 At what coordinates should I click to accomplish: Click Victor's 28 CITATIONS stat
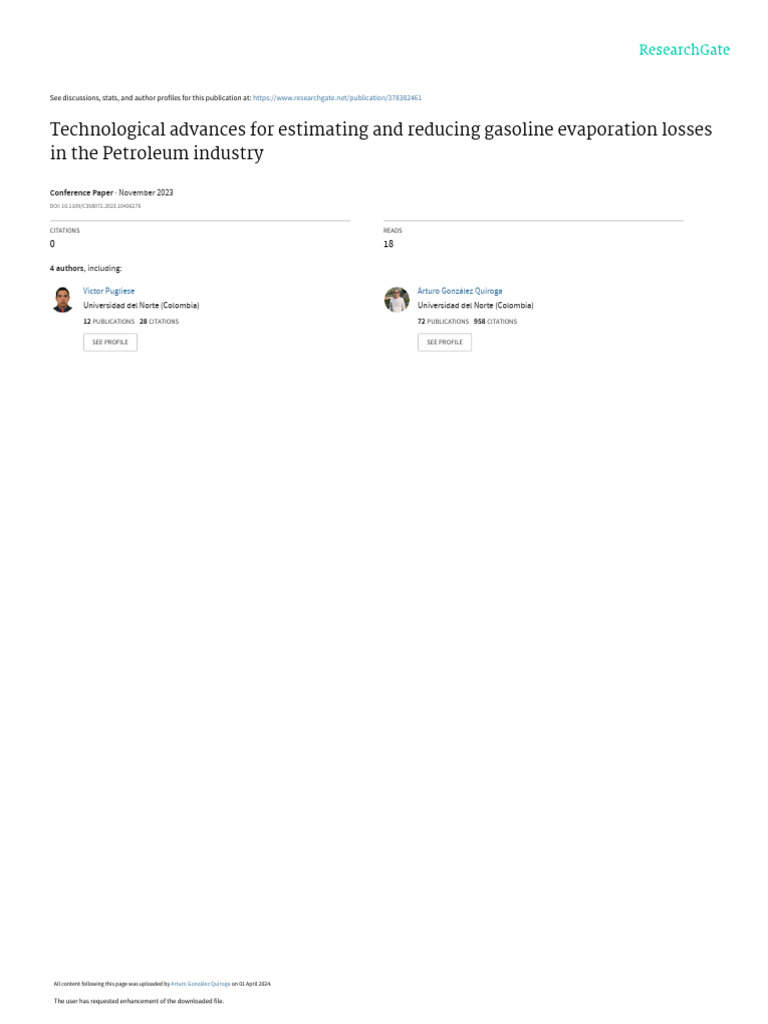(159, 321)
